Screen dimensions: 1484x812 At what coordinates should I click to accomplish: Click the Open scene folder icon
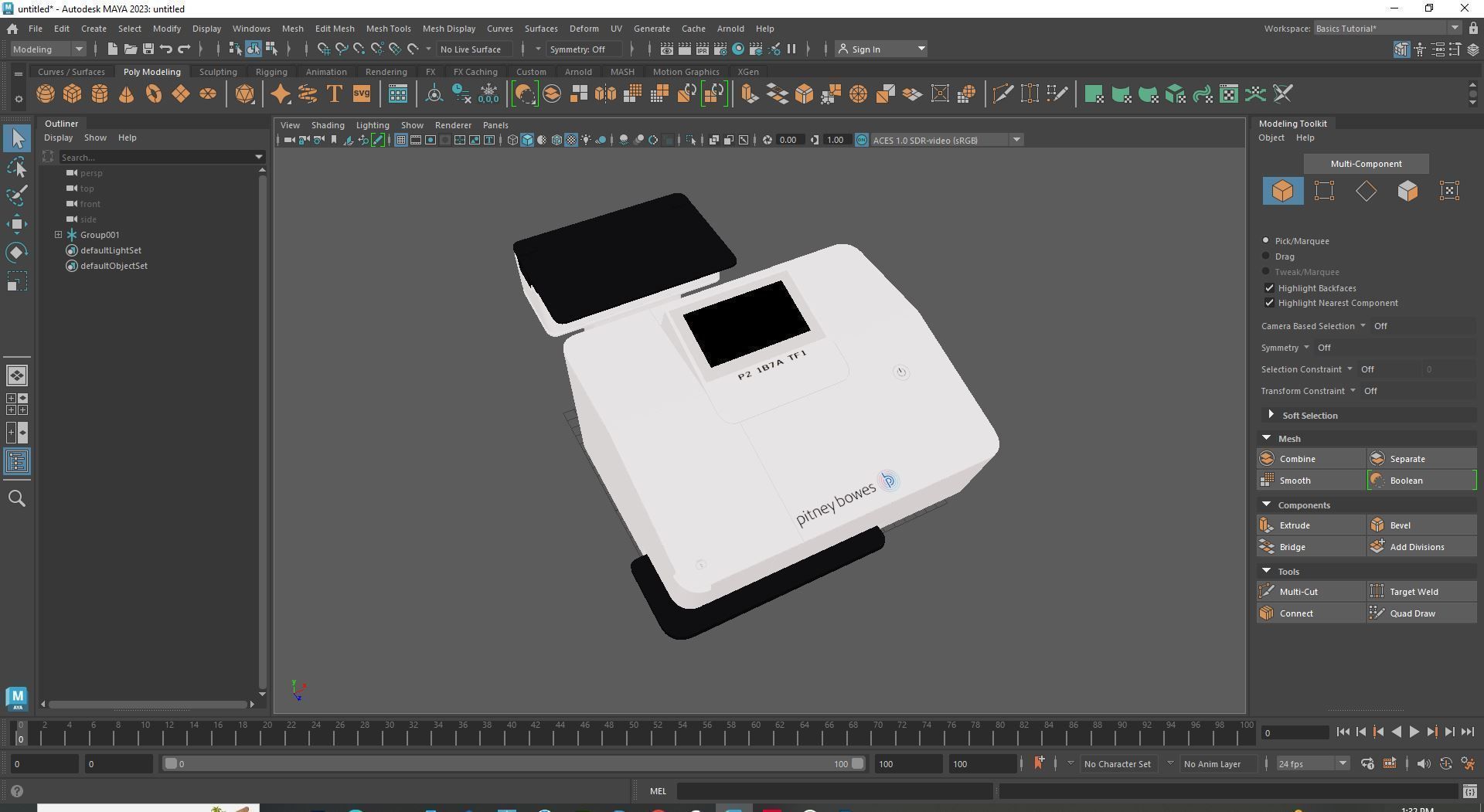(130, 49)
